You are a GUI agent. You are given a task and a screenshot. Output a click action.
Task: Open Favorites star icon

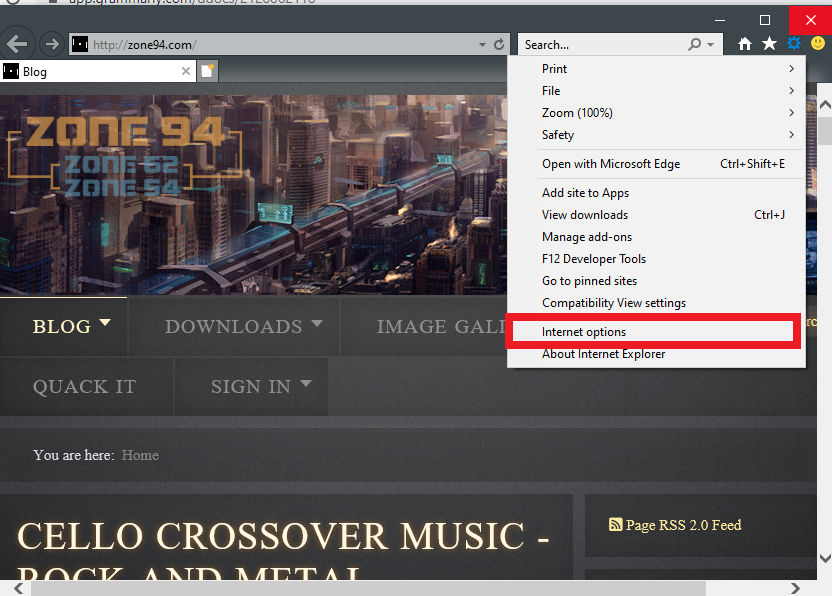[769, 44]
